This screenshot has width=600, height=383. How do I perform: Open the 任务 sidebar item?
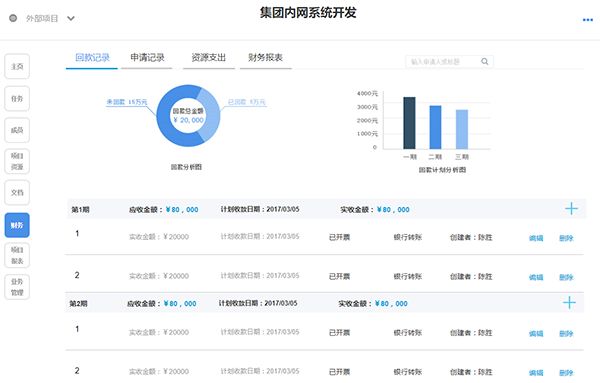pos(17,99)
